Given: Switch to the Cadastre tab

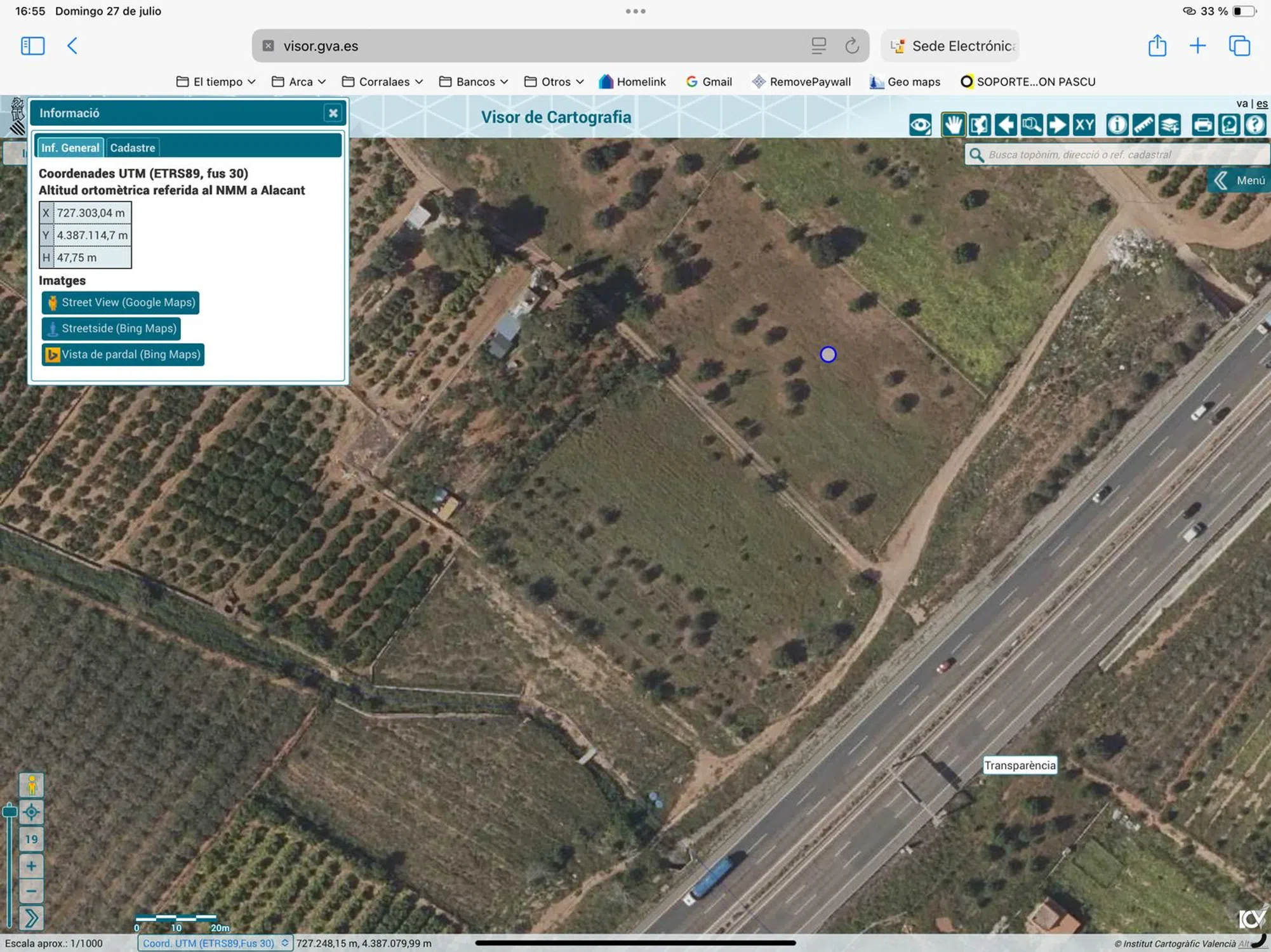Looking at the screenshot, I should pyautogui.click(x=132, y=148).
